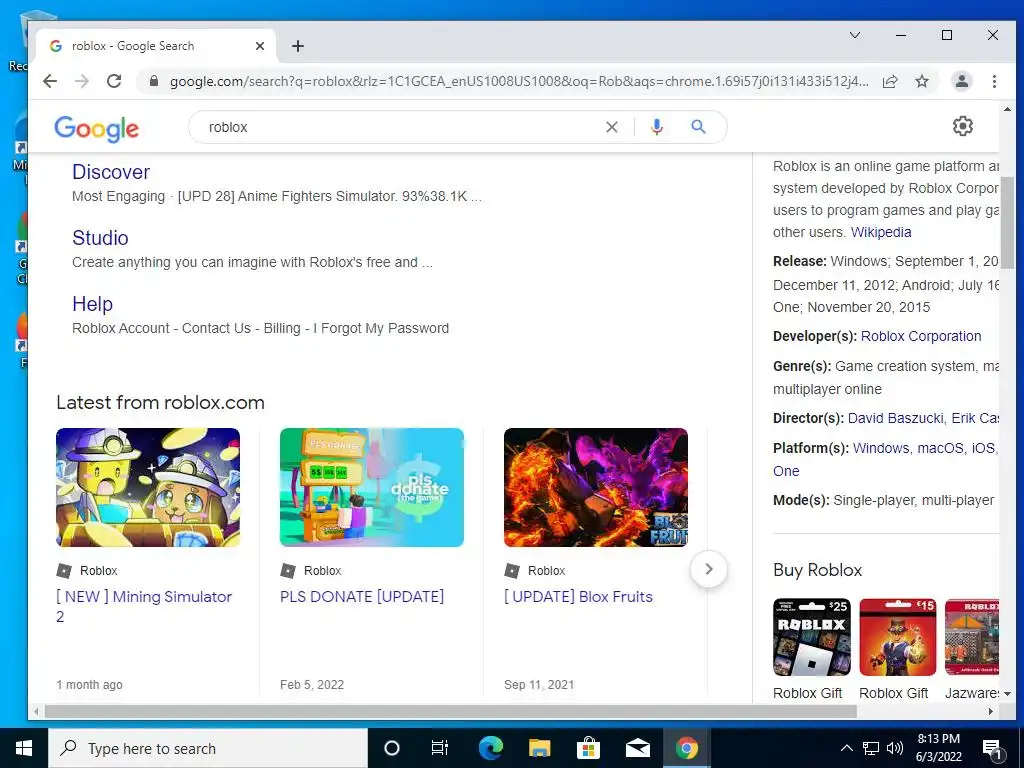The image size is (1024, 768).
Task: Open the Windows Start menu
Action: tap(24, 748)
